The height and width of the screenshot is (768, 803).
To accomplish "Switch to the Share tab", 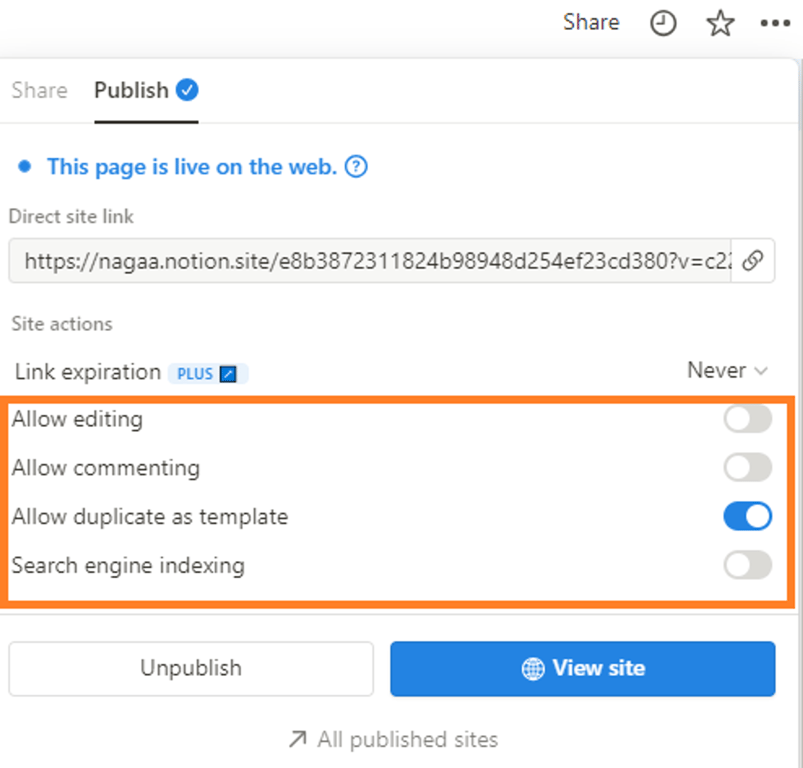I will click(39, 90).
